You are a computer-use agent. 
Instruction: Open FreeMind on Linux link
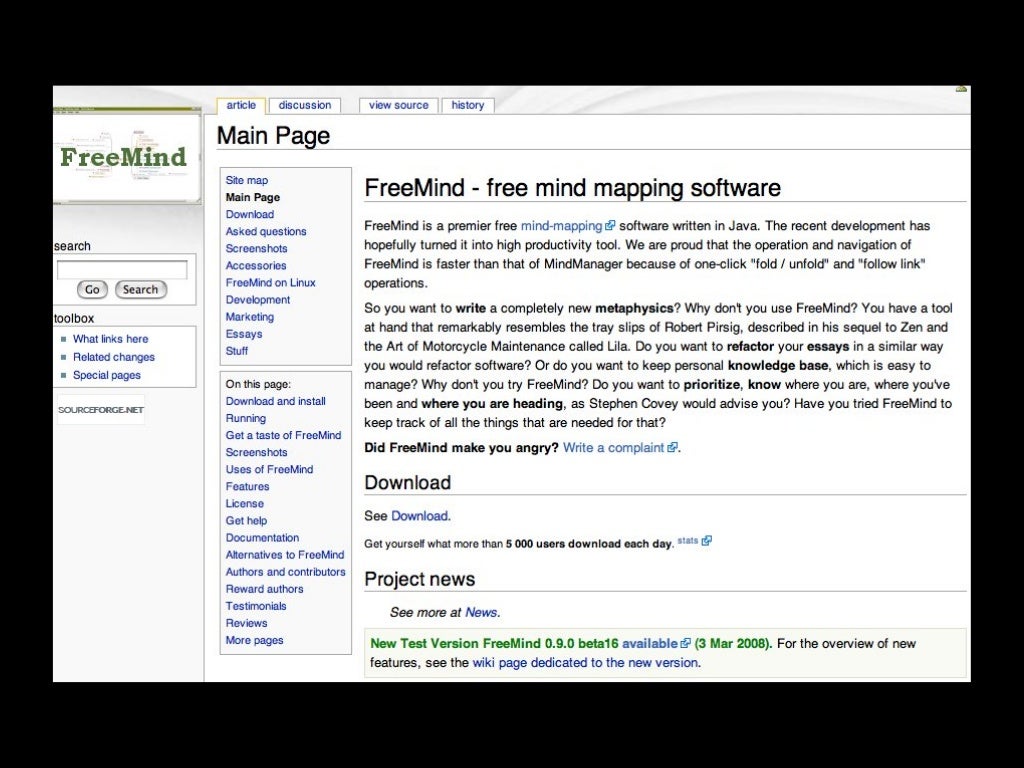(270, 283)
